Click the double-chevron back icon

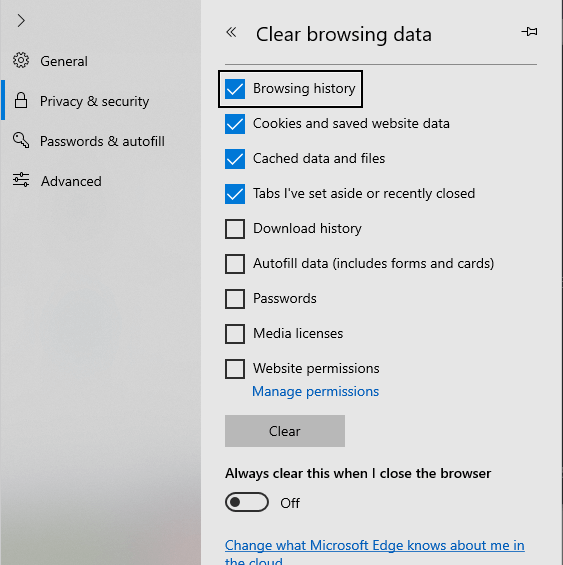pyautogui.click(x=231, y=32)
